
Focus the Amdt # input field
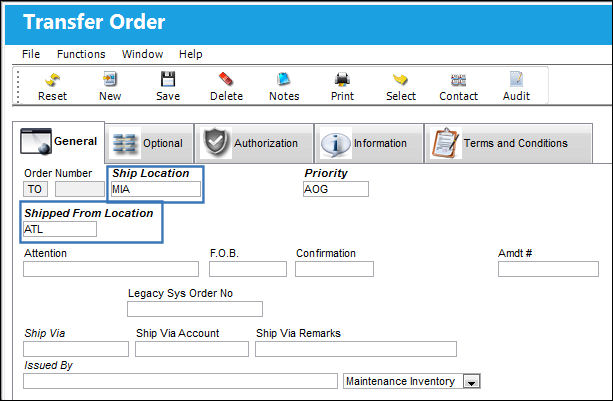click(548, 269)
